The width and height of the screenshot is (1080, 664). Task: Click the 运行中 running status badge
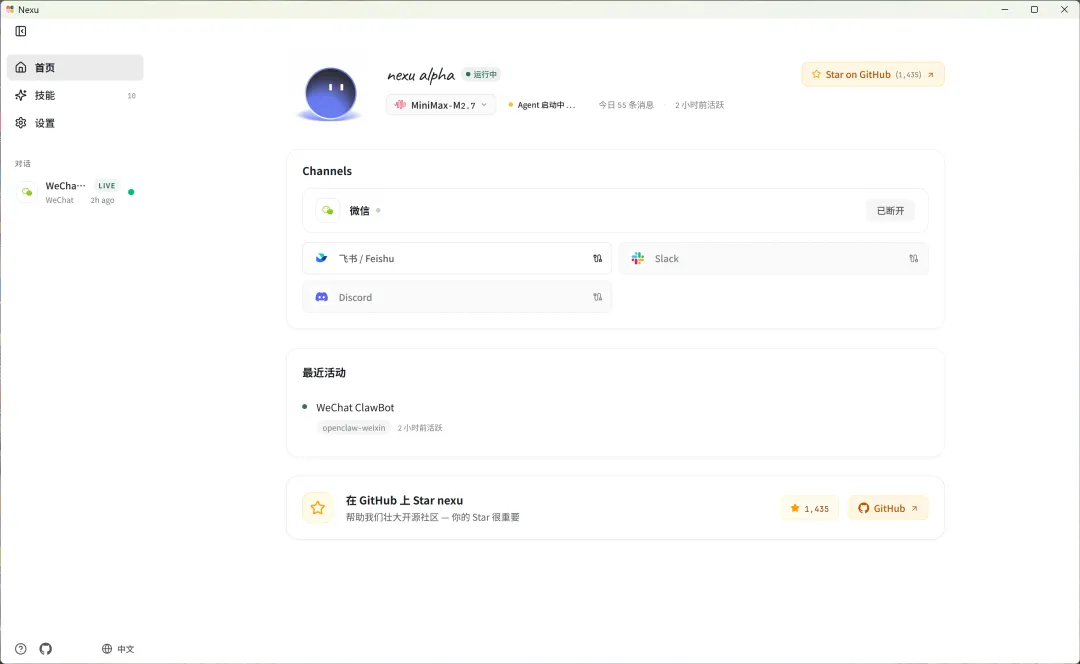click(x=481, y=74)
